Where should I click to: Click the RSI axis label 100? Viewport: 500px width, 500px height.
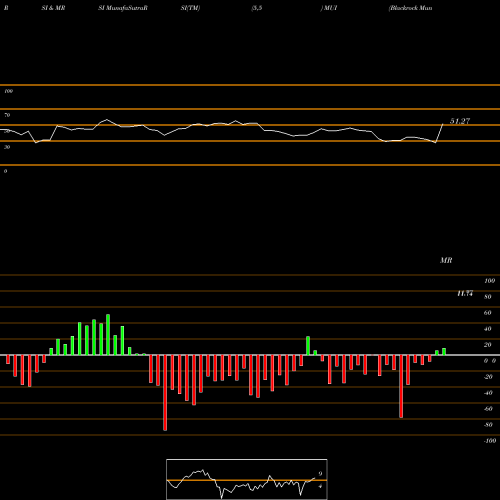coord(8,91)
